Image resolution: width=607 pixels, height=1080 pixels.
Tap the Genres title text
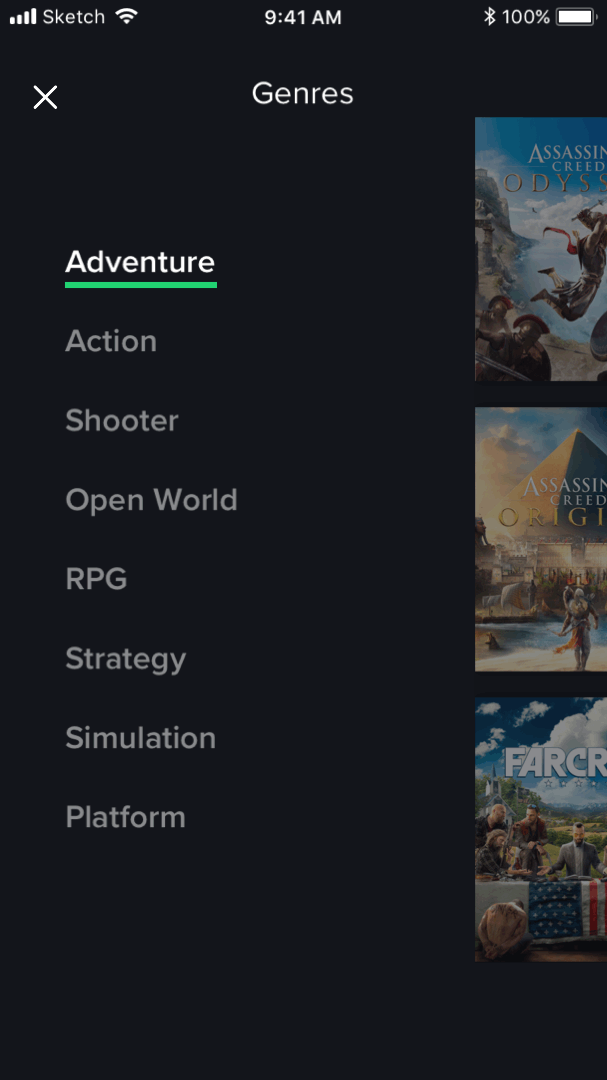(x=302, y=94)
